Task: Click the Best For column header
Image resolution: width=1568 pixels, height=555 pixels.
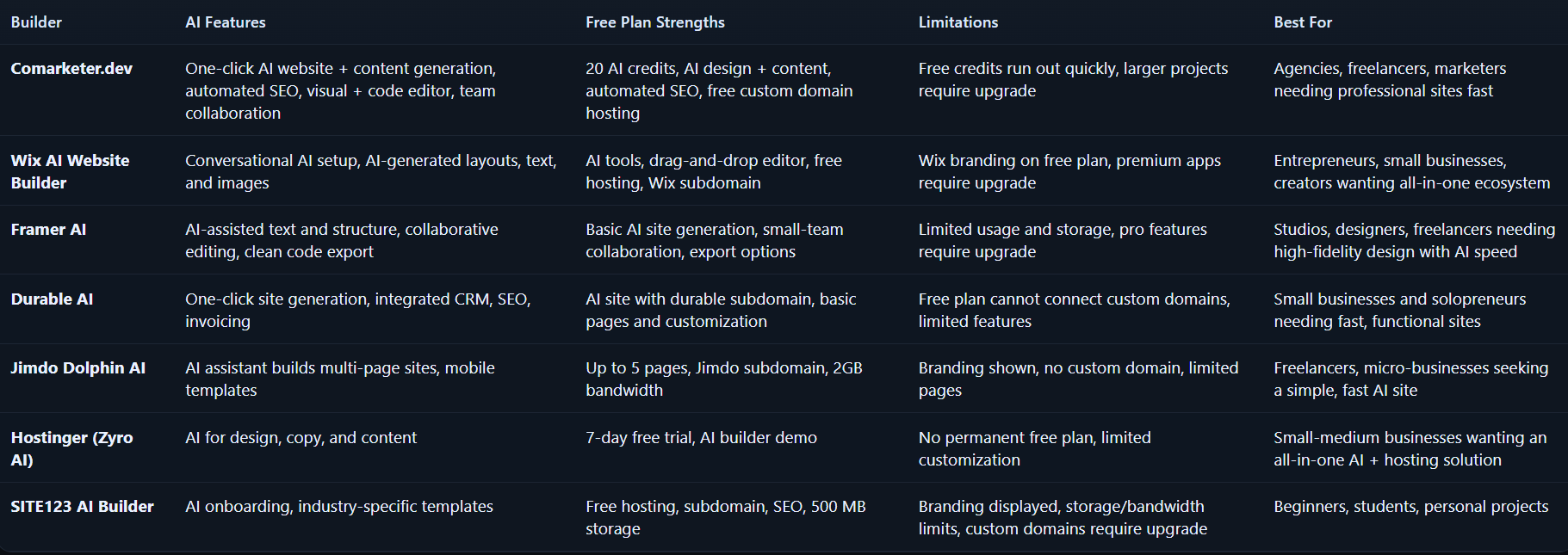Action: coord(1303,22)
